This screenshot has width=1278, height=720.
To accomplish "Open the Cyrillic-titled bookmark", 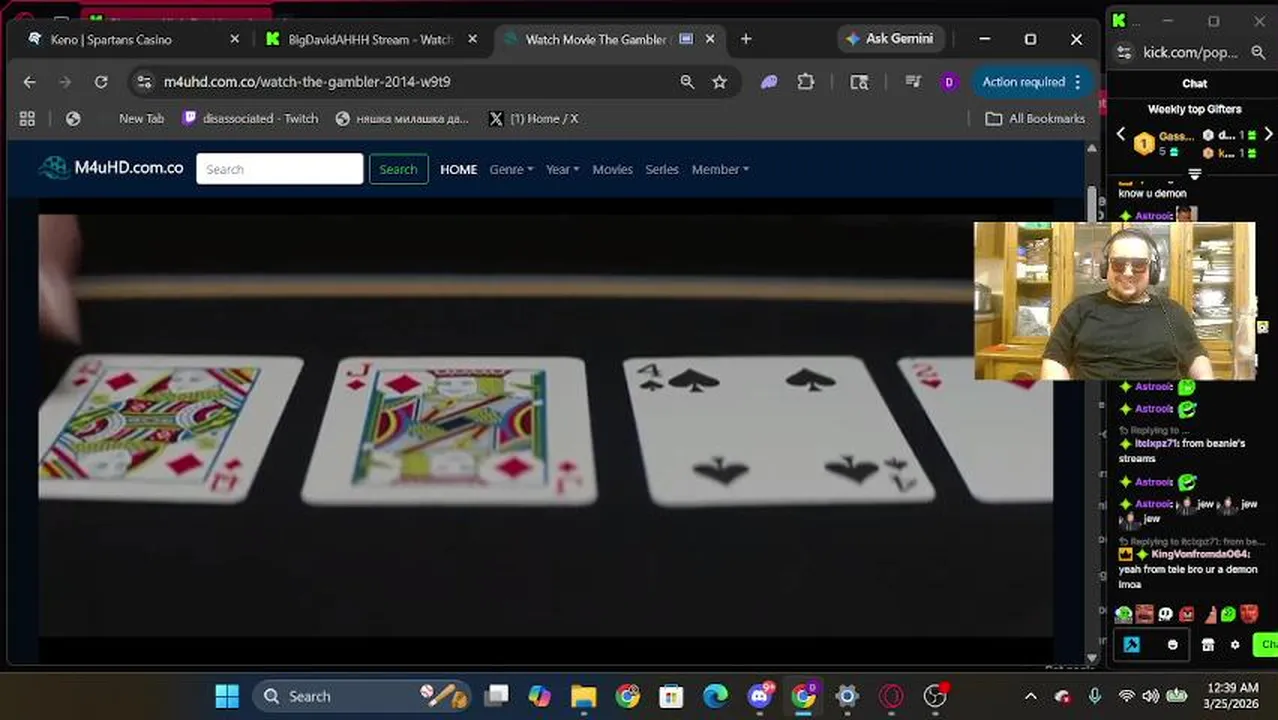I will (x=402, y=118).
